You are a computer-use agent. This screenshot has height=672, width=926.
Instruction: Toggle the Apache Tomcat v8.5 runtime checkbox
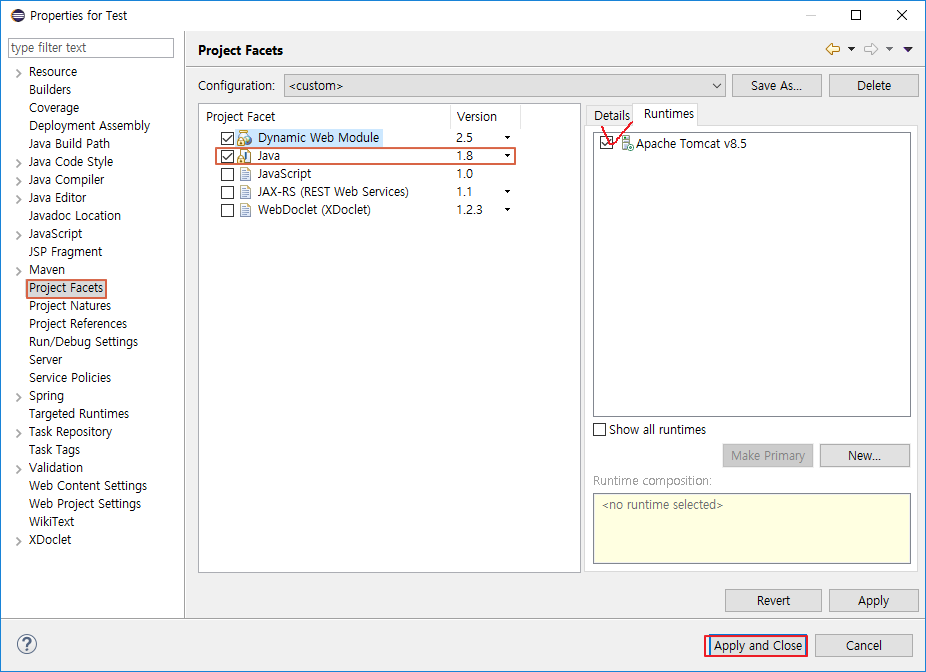point(607,143)
